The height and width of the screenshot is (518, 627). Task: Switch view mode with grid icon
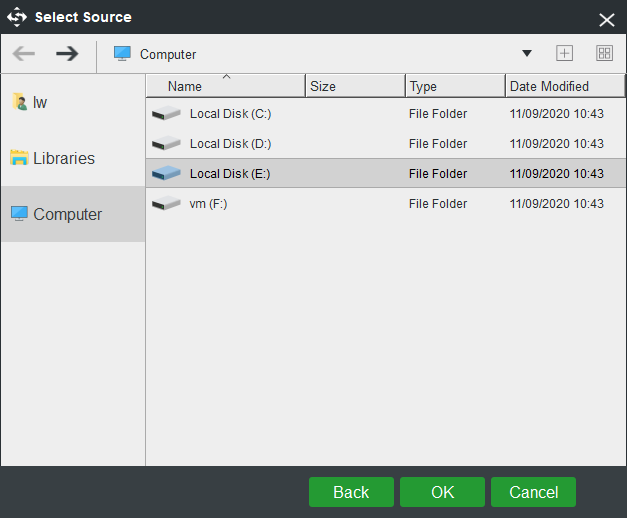click(x=604, y=53)
